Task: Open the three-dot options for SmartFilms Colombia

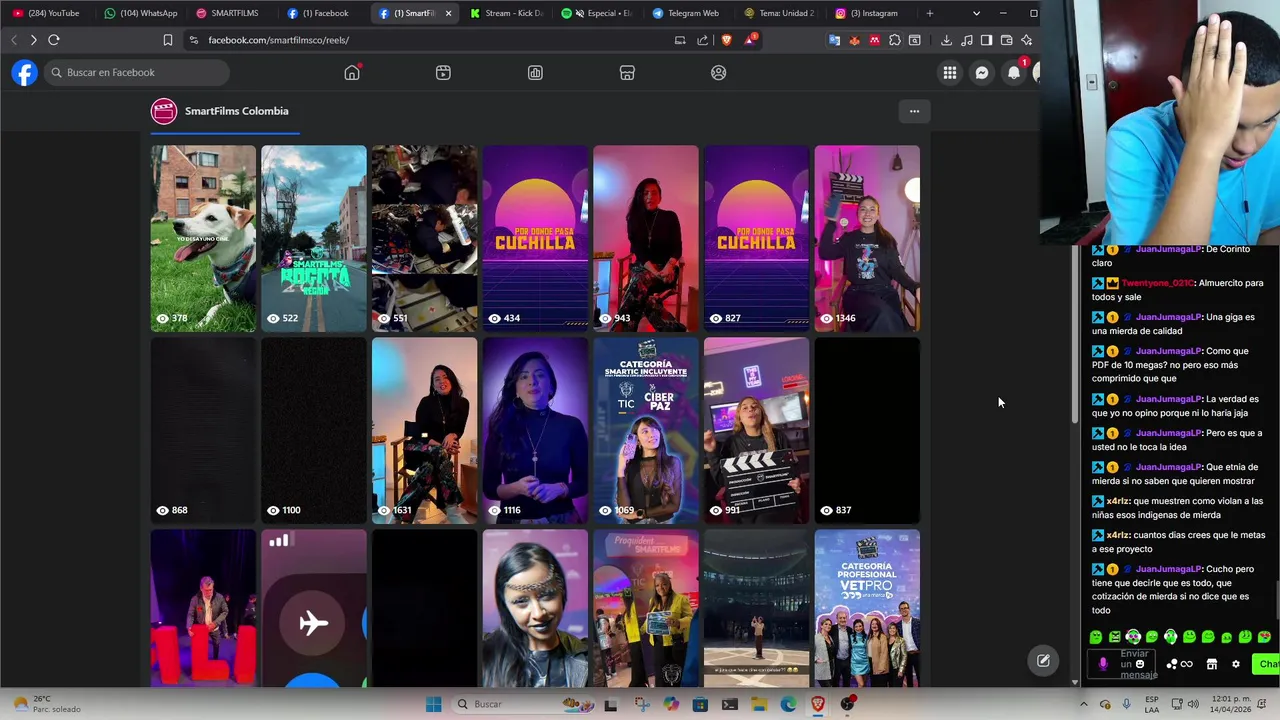Action: (x=914, y=111)
